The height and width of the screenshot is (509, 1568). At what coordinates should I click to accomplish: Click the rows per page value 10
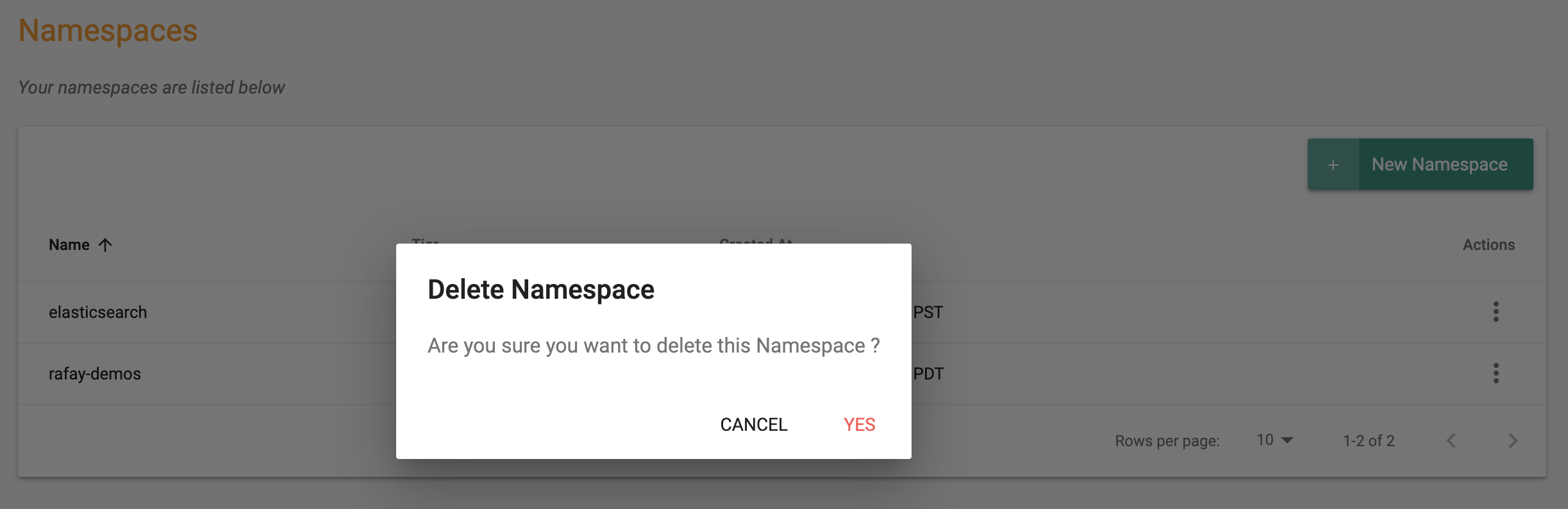point(1265,440)
